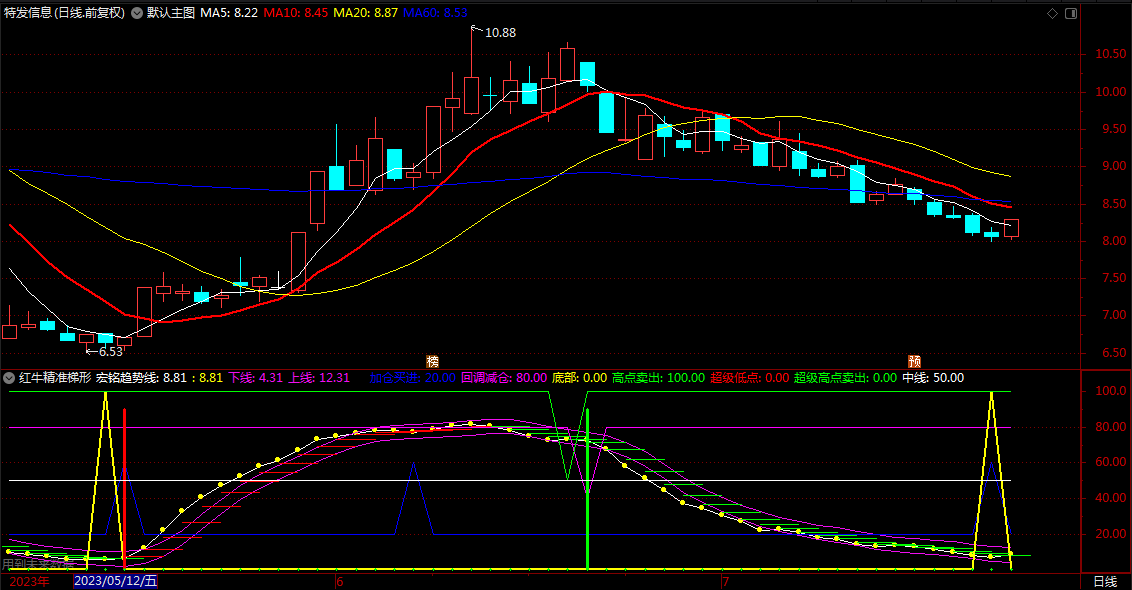Click the 回调减仓: 80.00 label
Viewport: 1132px width, 590px height.
pyautogui.click(x=504, y=378)
